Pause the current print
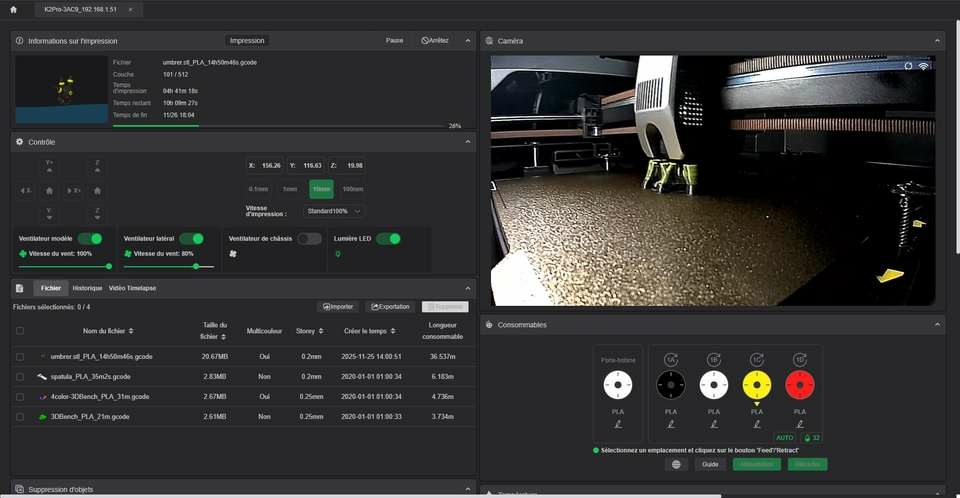 394,41
